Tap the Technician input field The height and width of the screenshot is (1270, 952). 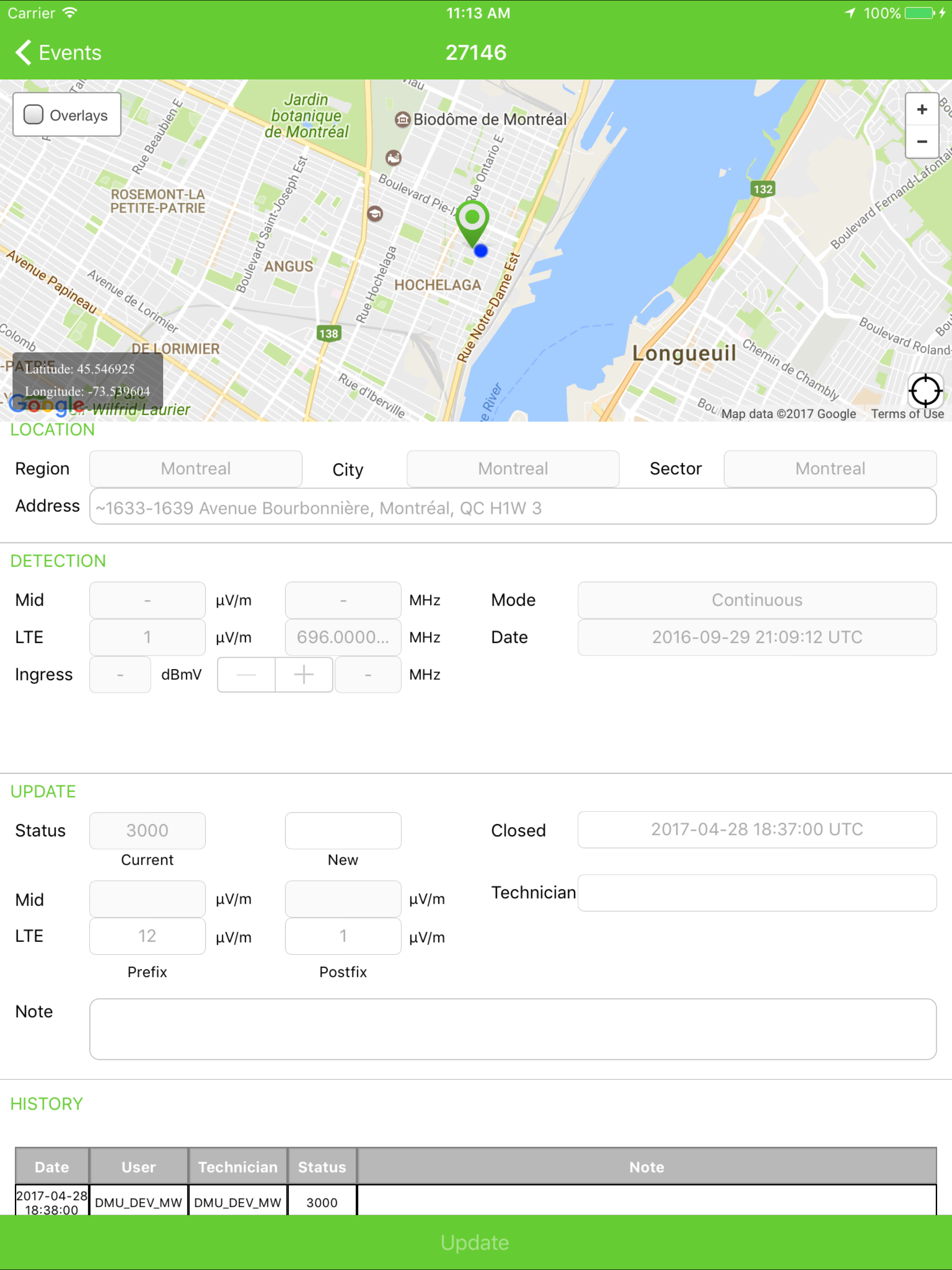click(756, 893)
